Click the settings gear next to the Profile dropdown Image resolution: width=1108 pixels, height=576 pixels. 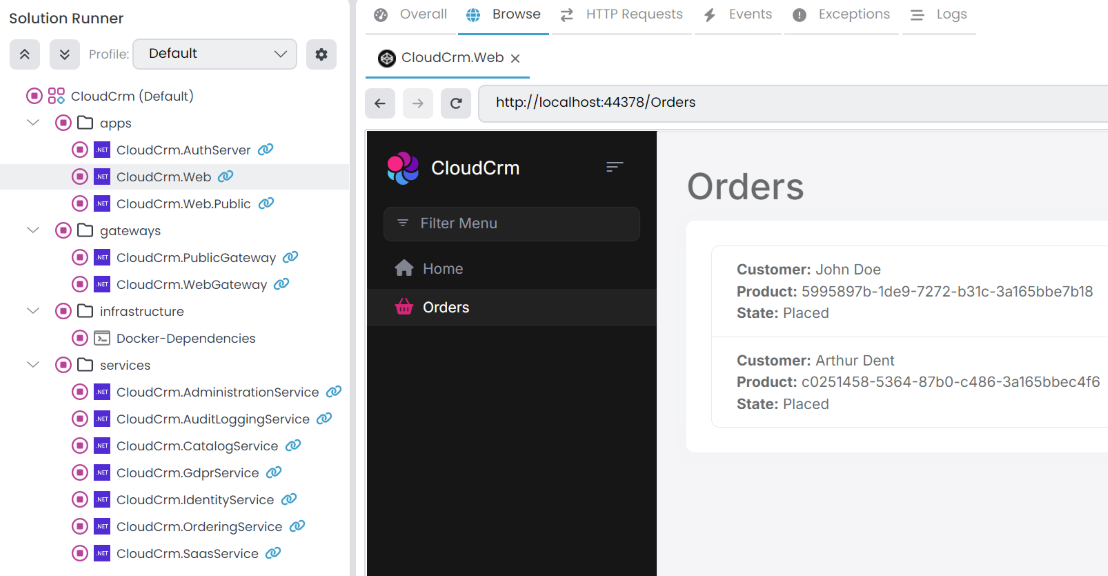321,54
